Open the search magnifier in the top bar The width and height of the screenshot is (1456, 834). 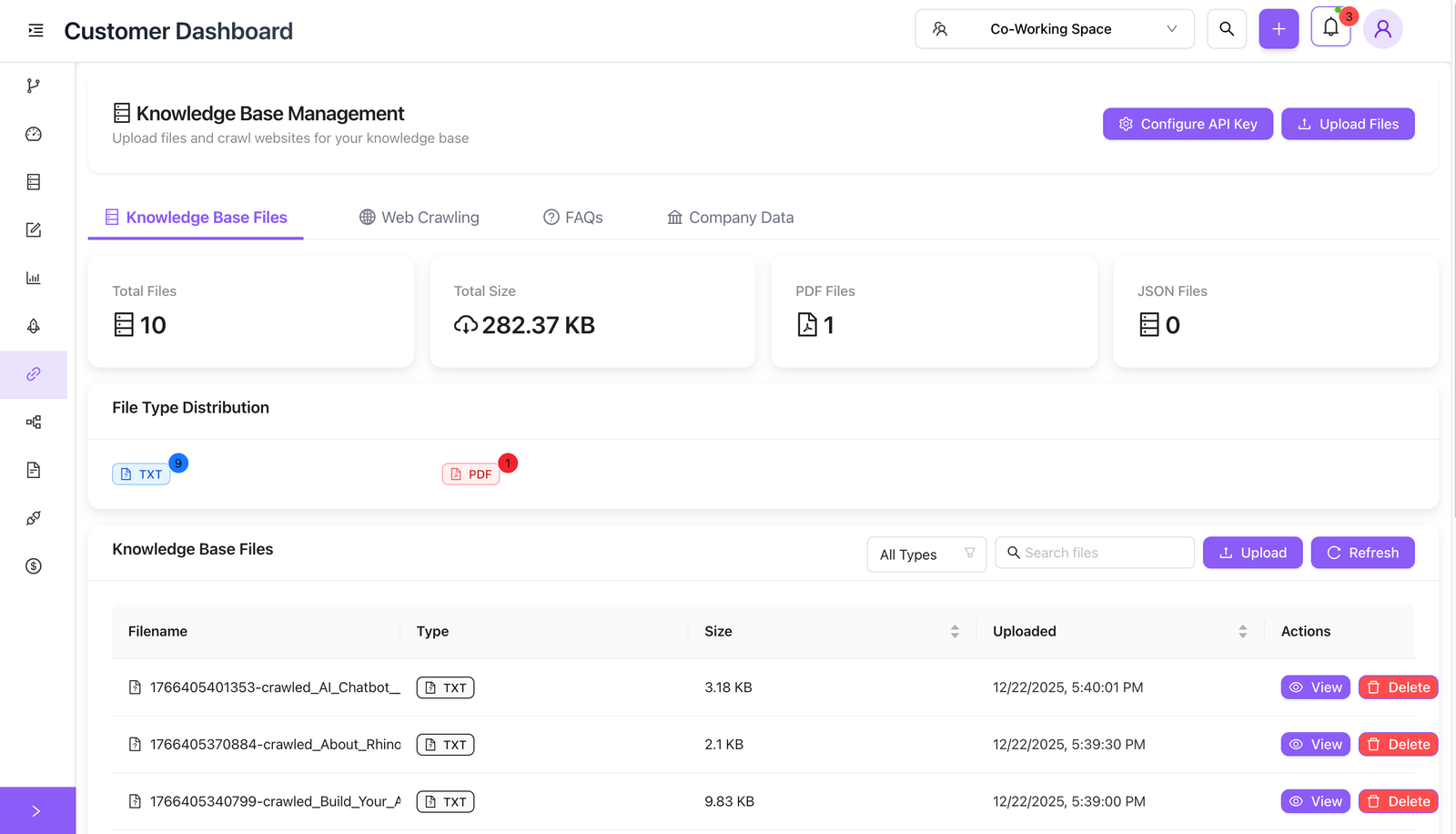coord(1226,28)
